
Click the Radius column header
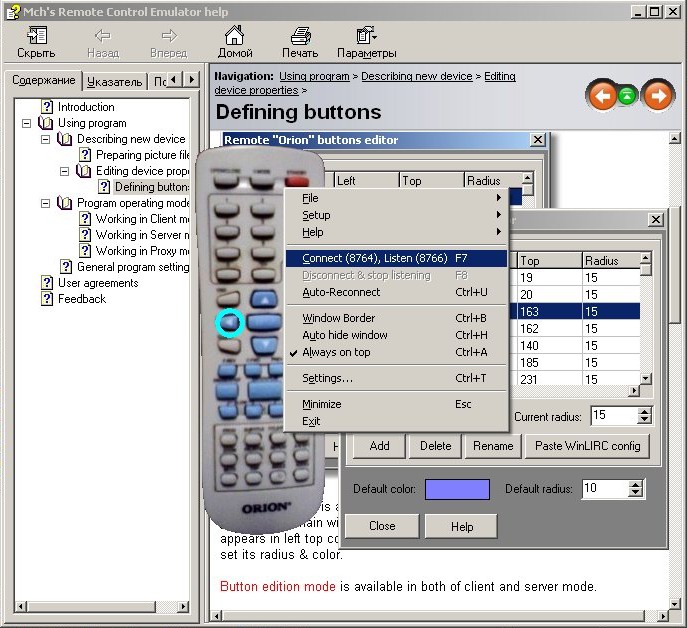tap(611, 260)
